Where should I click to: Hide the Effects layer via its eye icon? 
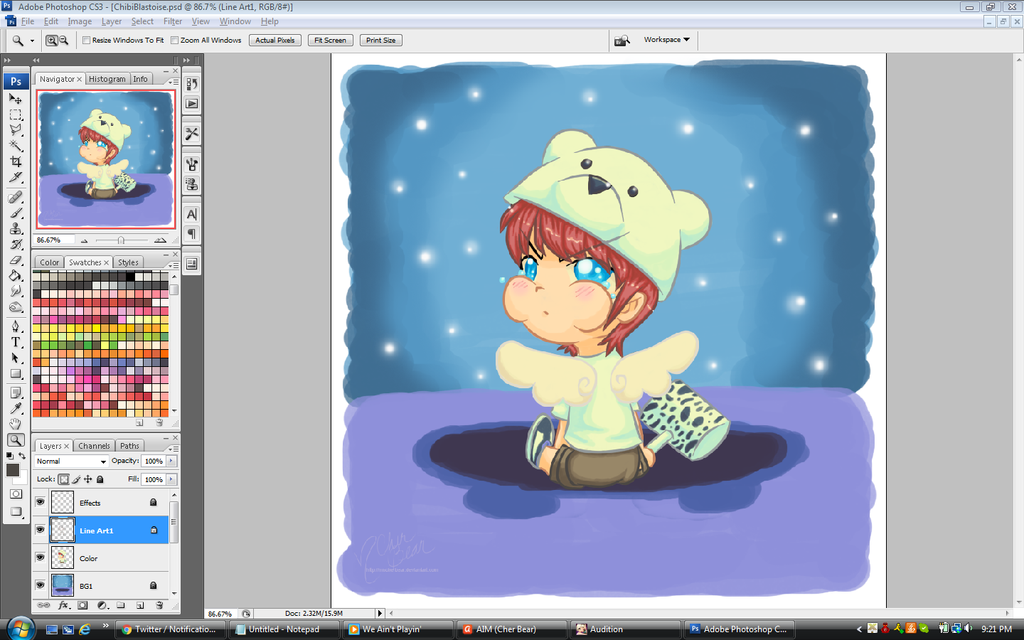coord(41,502)
